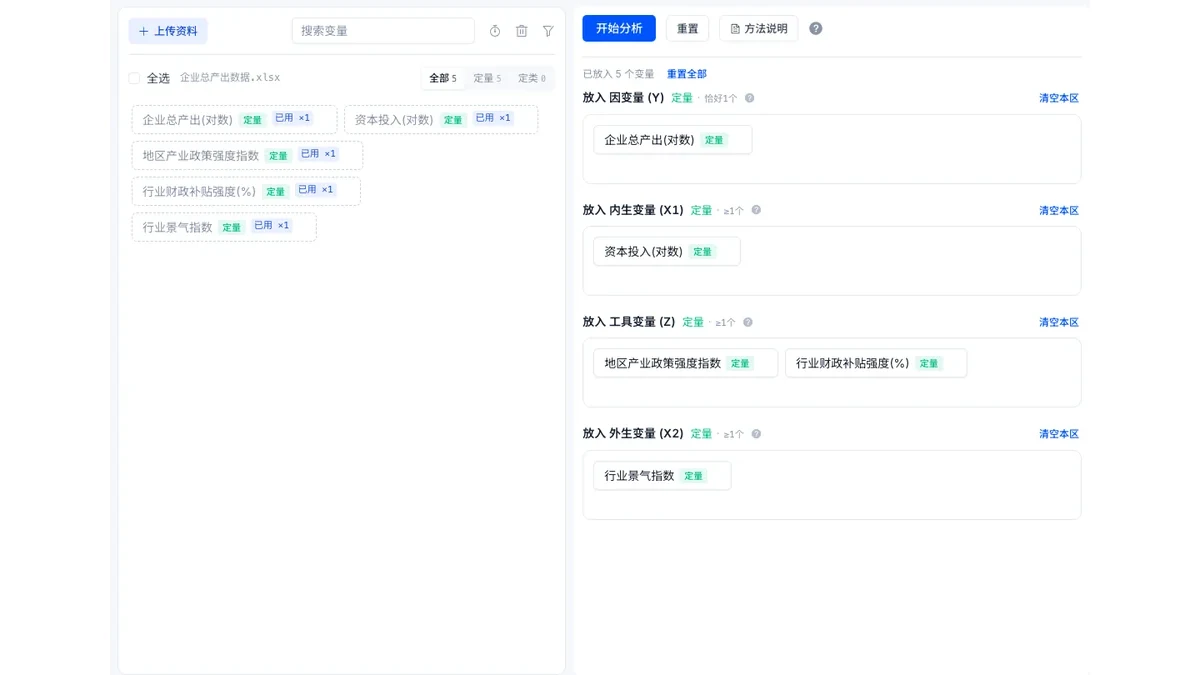Click 已用 ×1 badge on 资本投入(对数)
This screenshot has width=1200, height=675.
coord(493,118)
